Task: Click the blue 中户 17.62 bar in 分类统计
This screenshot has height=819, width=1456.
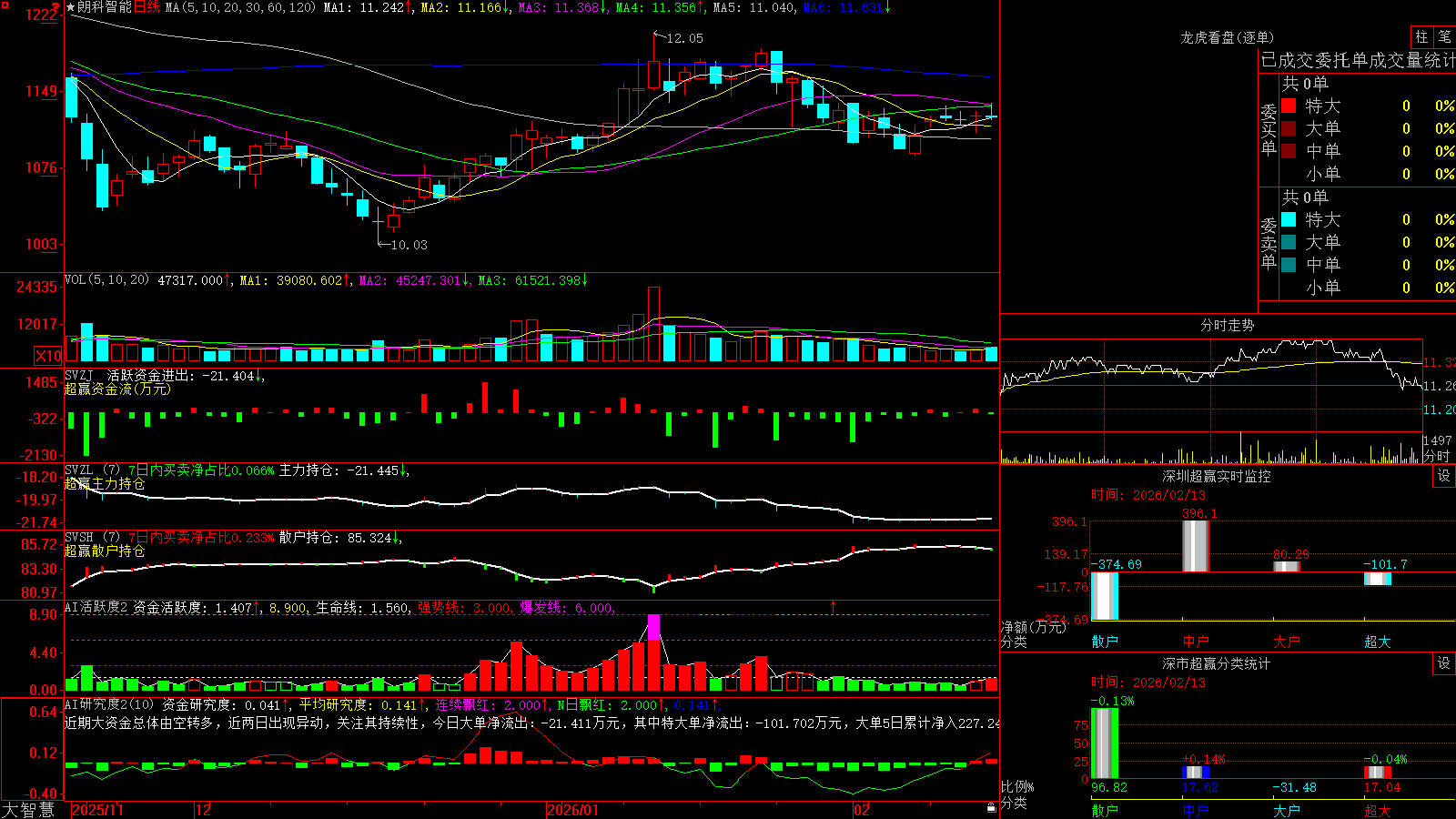Action: pyautogui.click(x=1196, y=773)
